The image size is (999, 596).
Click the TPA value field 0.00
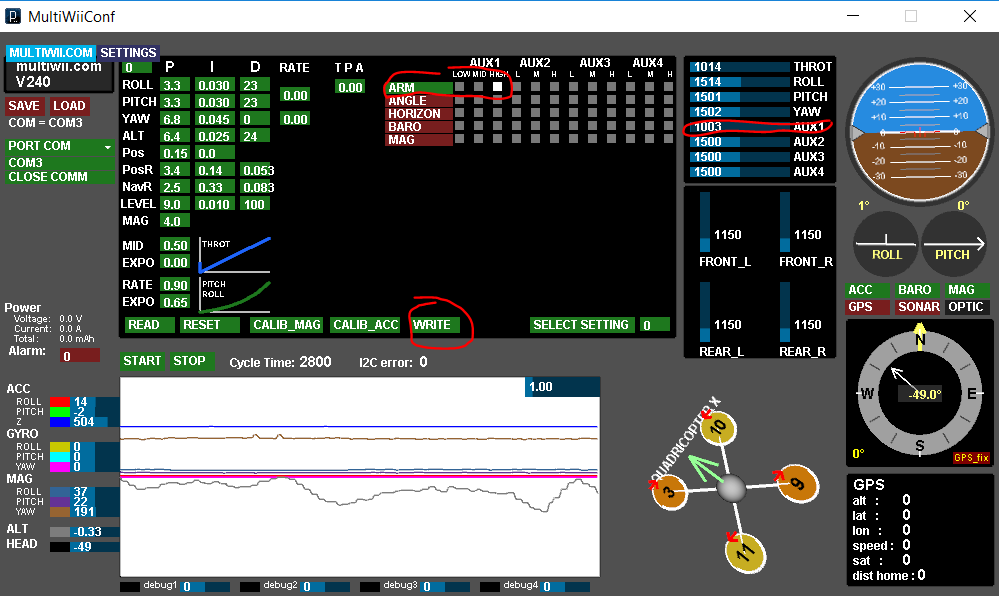point(350,87)
